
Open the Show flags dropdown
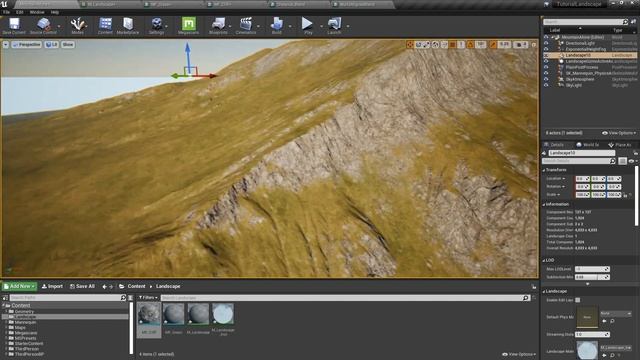coord(68,44)
